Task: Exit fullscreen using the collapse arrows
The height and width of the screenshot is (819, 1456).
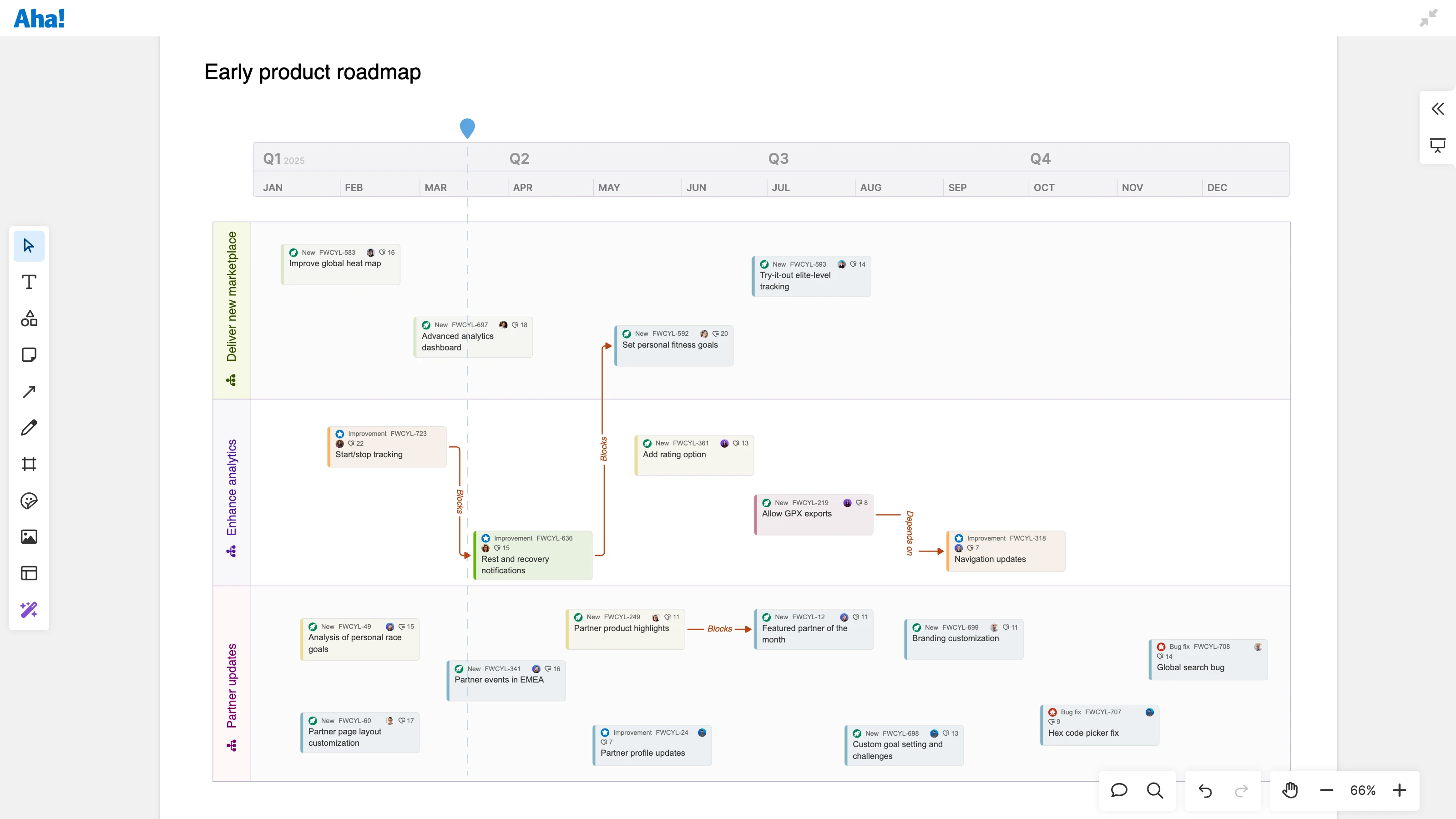Action: pyautogui.click(x=1428, y=18)
